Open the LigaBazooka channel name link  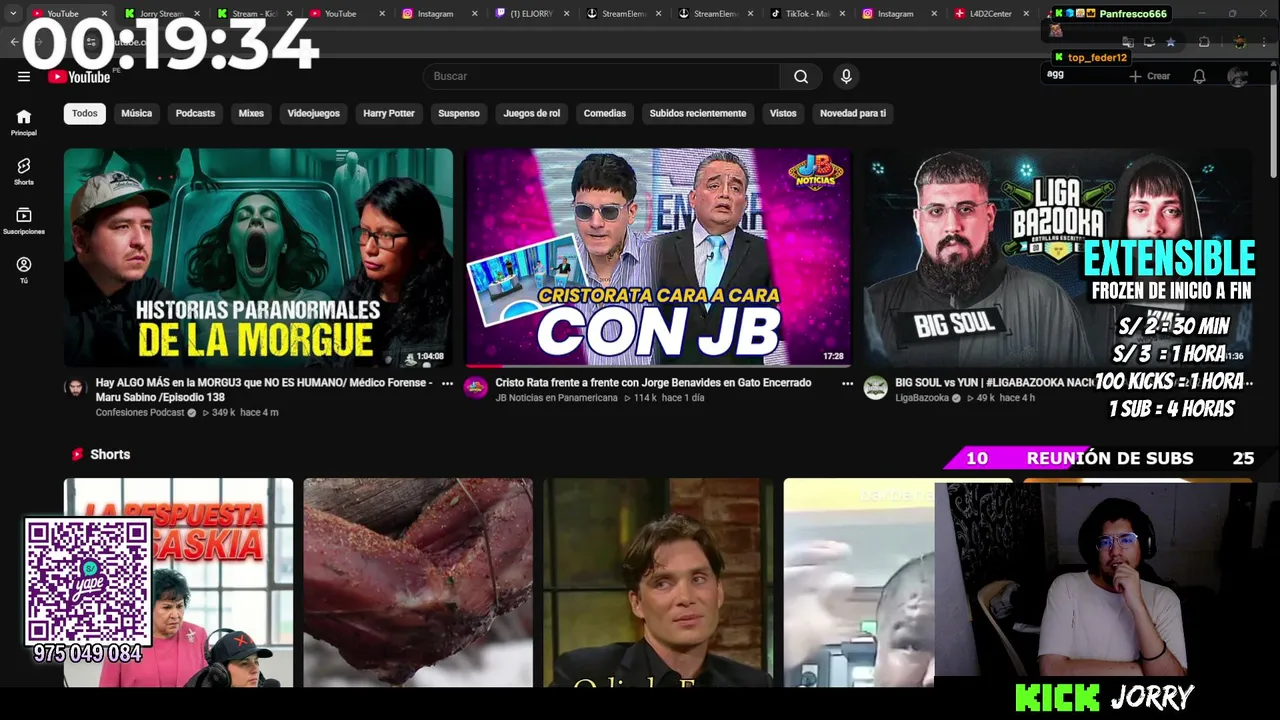tap(922, 398)
